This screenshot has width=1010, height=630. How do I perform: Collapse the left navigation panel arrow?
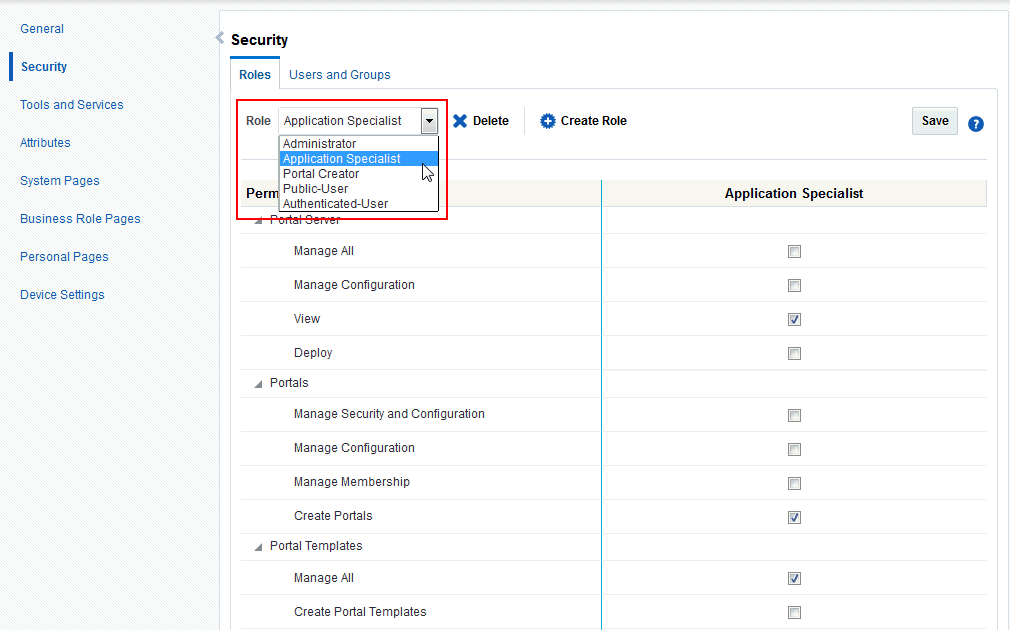(x=220, y=38)
